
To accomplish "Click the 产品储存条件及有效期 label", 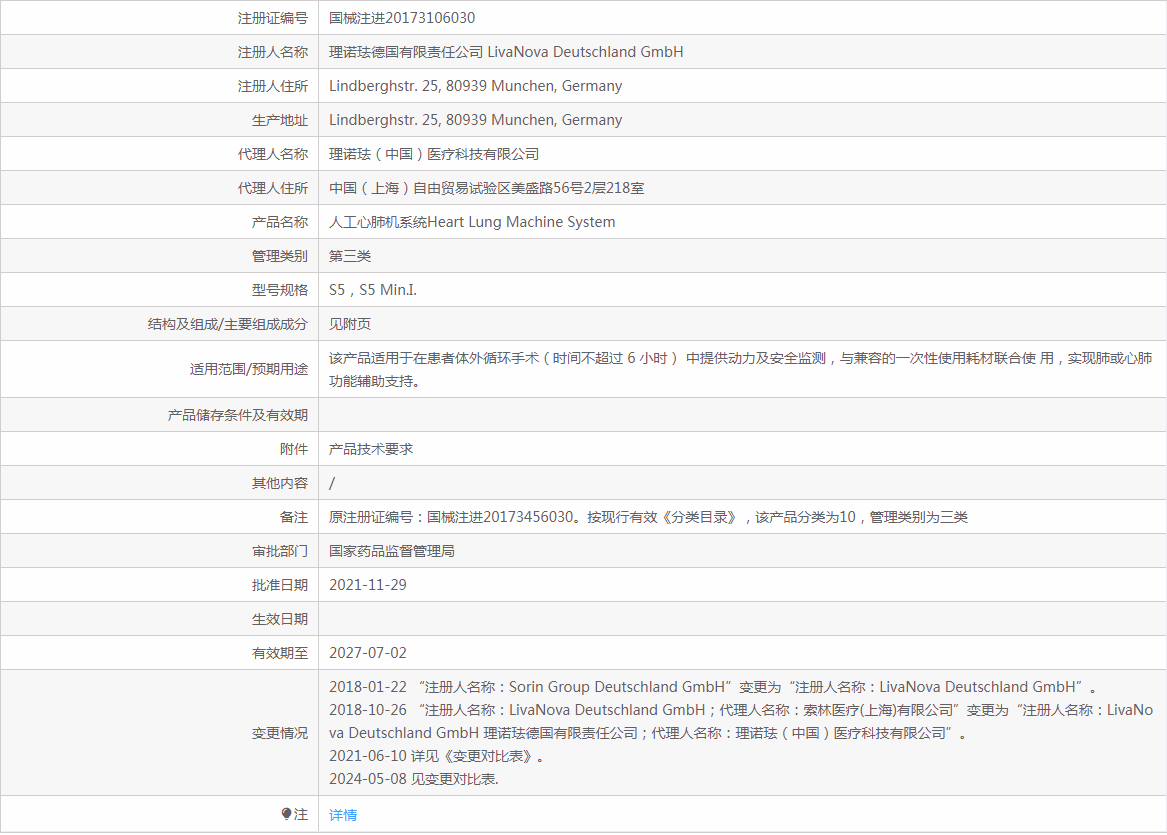I will tap(237, 415).
